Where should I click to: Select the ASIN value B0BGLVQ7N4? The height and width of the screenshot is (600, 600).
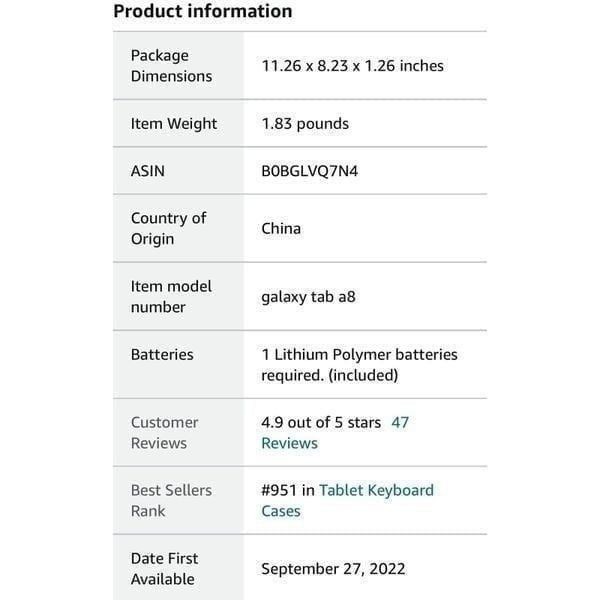(x=310, y=171)
